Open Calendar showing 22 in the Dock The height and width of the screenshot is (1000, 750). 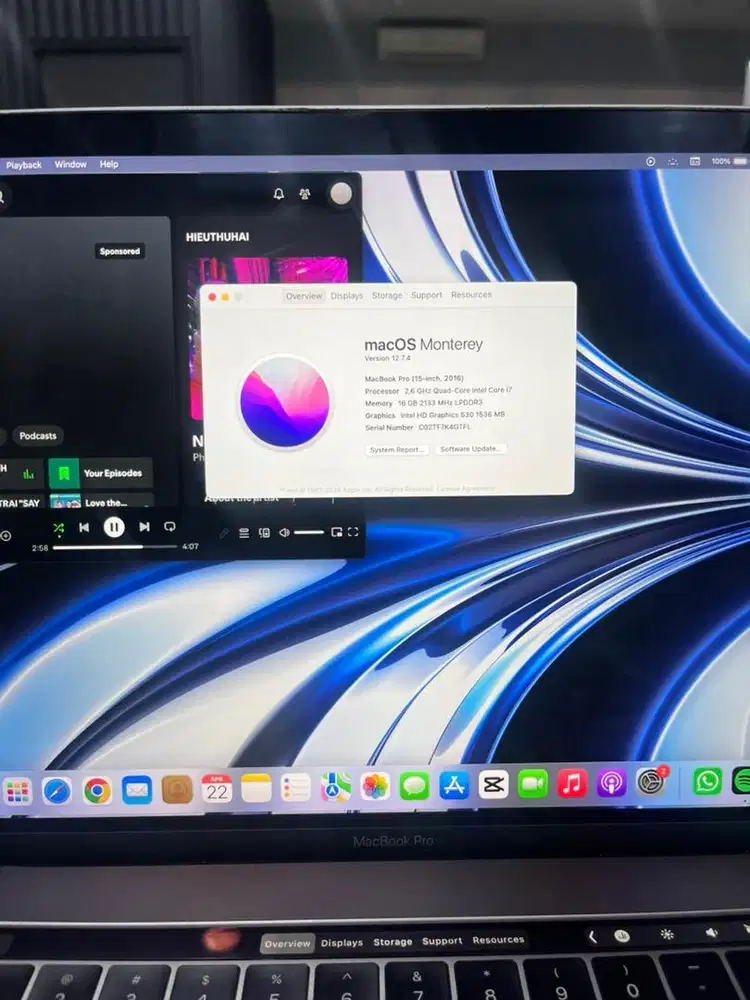coord(216,789)
